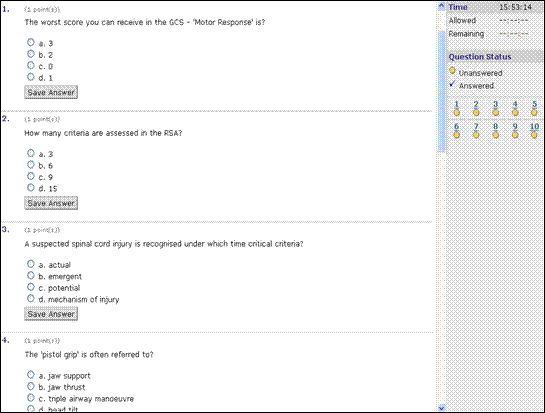Viewport: 545px width, 413px height.
Task: Click Save Answer for question 1
Action: pyautogui.click(x=51, y=92)
